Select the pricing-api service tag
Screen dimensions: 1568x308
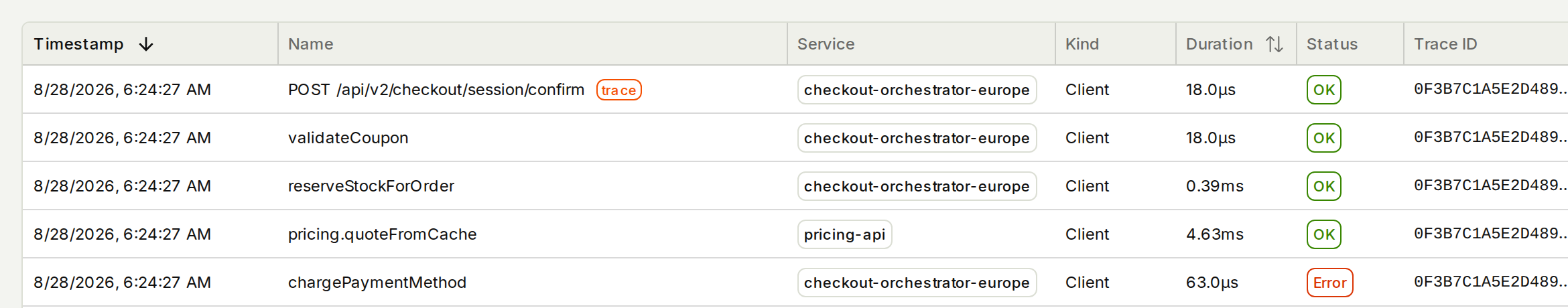pos(844,234)
